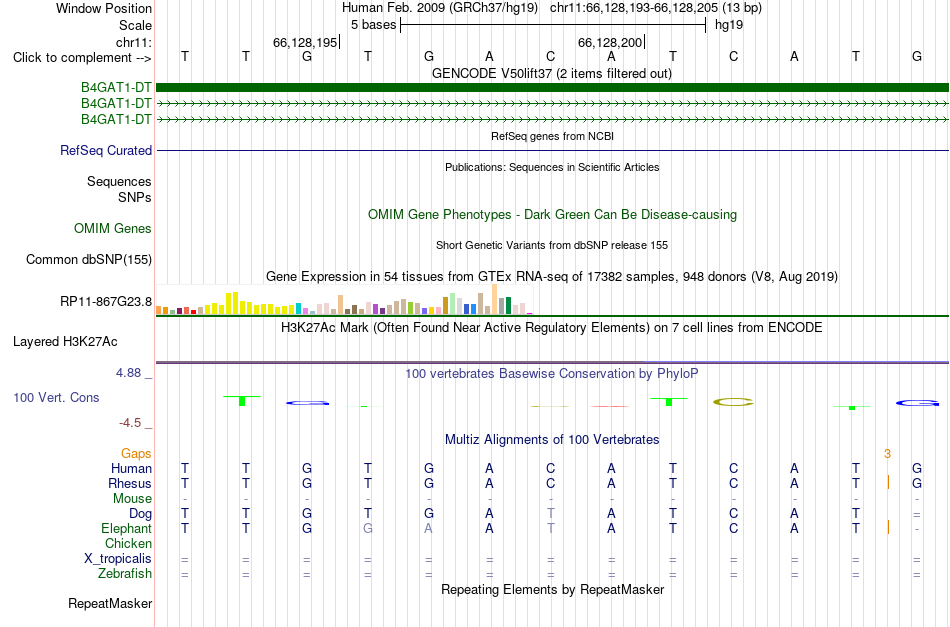Viewport: 950px width, 627px height.
Task: Select the X_tropicalis species label
Action: (x=118, y=559)
